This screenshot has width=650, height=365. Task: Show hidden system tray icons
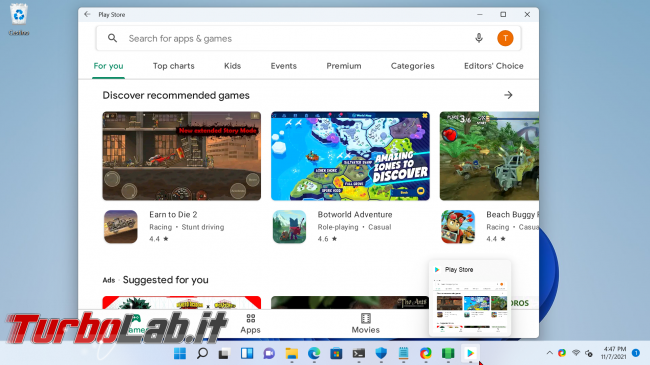[x=550, y=353]
